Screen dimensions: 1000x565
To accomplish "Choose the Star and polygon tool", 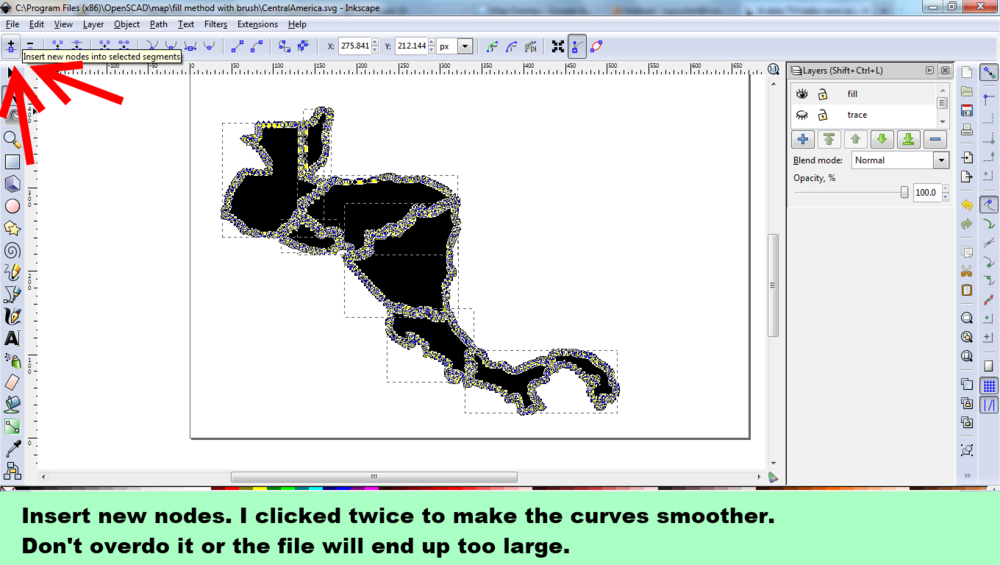I will point(12,228).
